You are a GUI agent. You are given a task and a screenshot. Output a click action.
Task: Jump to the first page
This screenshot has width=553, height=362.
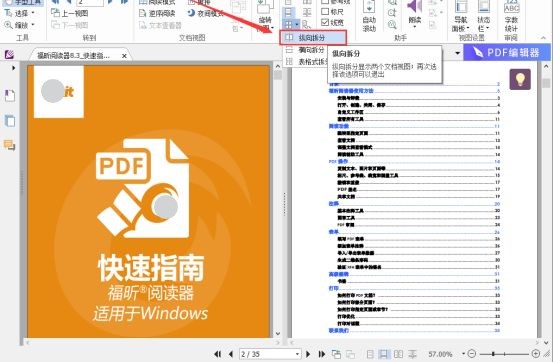point(218,354)
